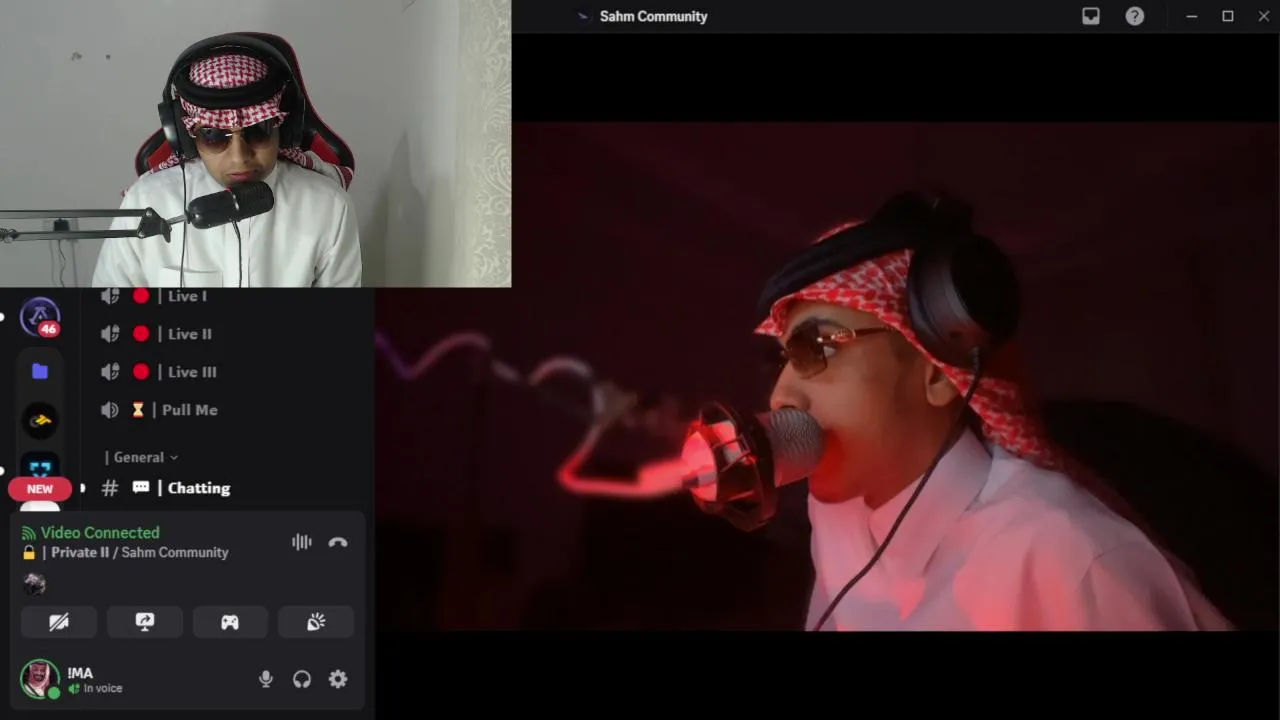Click the speaker icon beside Pull Me

click(x=110, y=410)
